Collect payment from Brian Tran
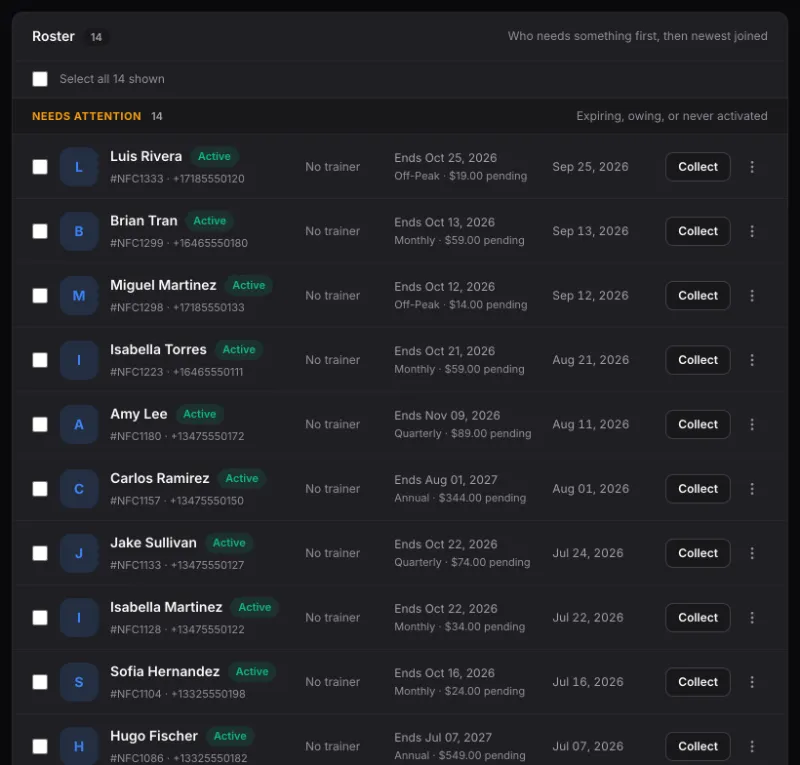Screen dimensions: 800x765 tap(697, 231)
